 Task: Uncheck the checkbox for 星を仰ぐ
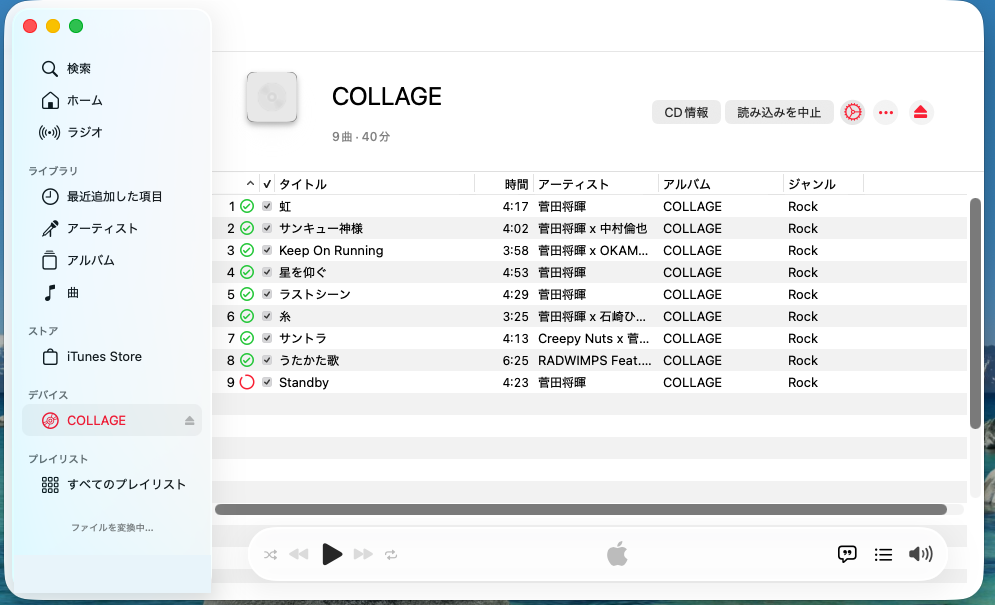point(267,272)
